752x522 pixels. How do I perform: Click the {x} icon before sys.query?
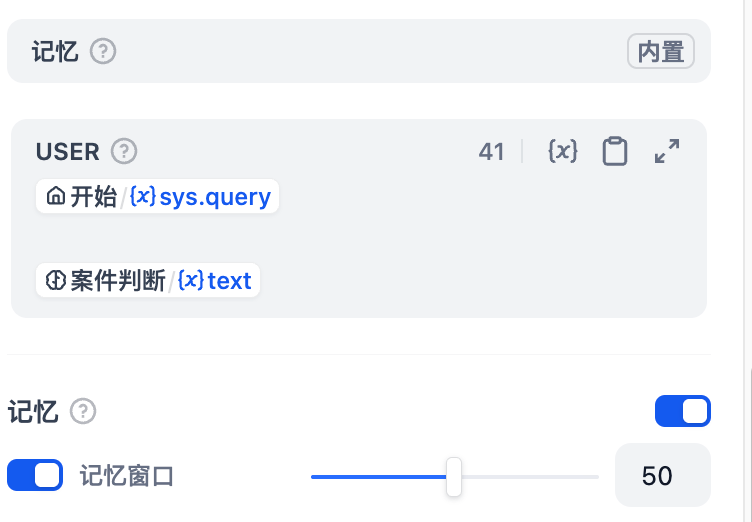coord(144,197)
